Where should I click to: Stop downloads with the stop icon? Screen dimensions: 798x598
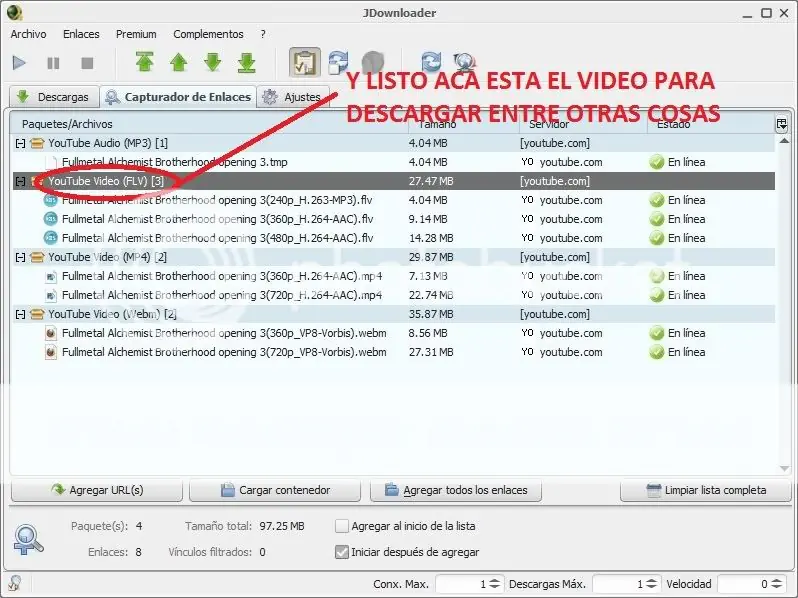(87, 63)
